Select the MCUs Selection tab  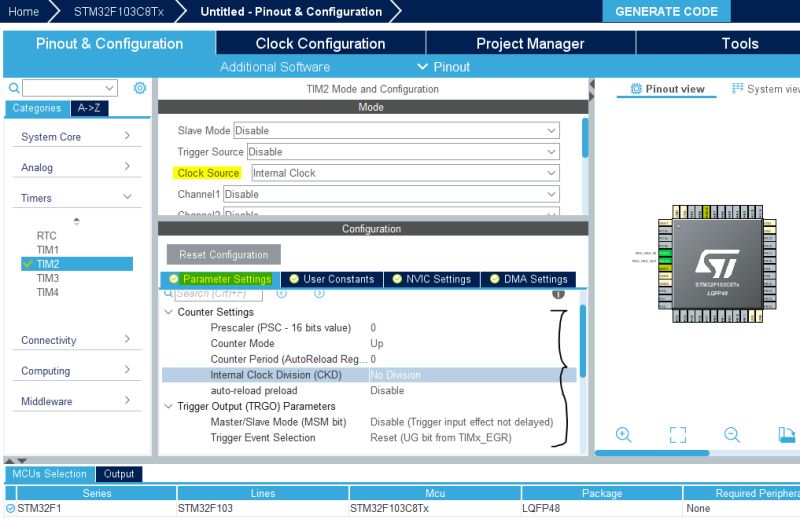tap(49, 474)
